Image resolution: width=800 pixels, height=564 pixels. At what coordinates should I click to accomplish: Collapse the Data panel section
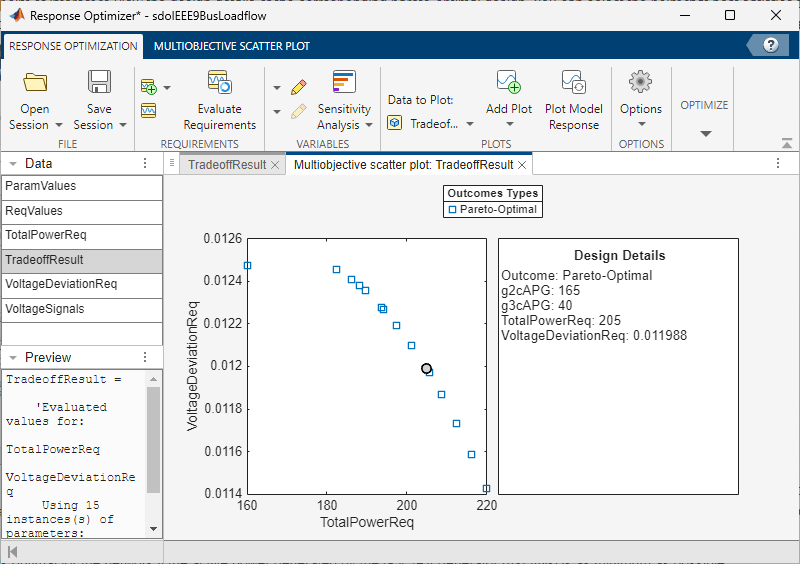(11, 164)
